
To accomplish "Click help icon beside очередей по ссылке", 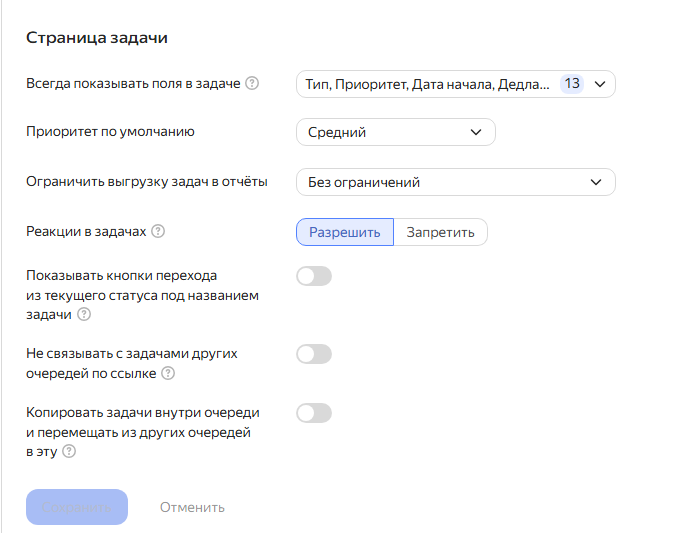I will click(x=168, y=373).
